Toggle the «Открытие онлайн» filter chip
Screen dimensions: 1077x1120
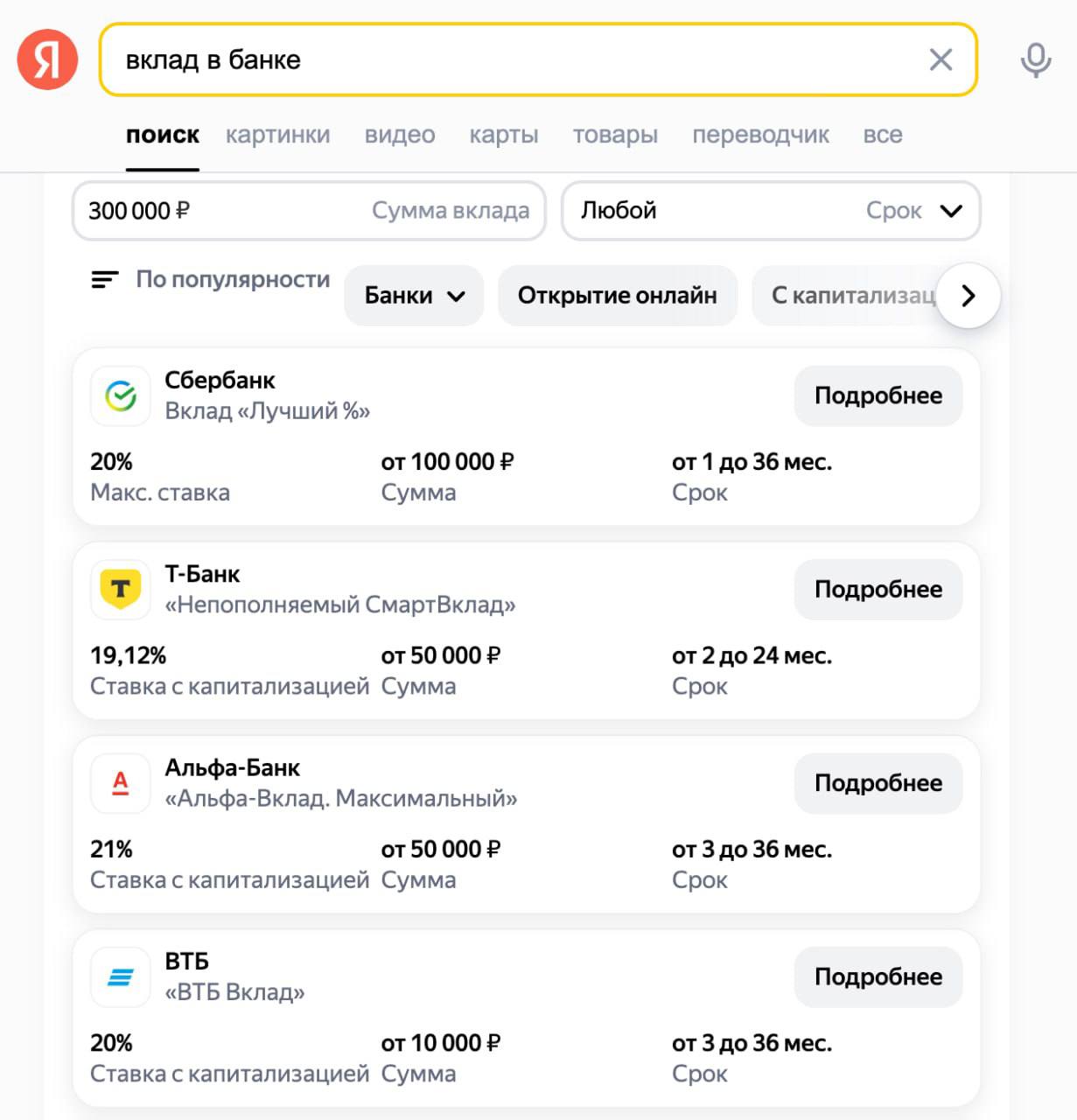[617, 296]
